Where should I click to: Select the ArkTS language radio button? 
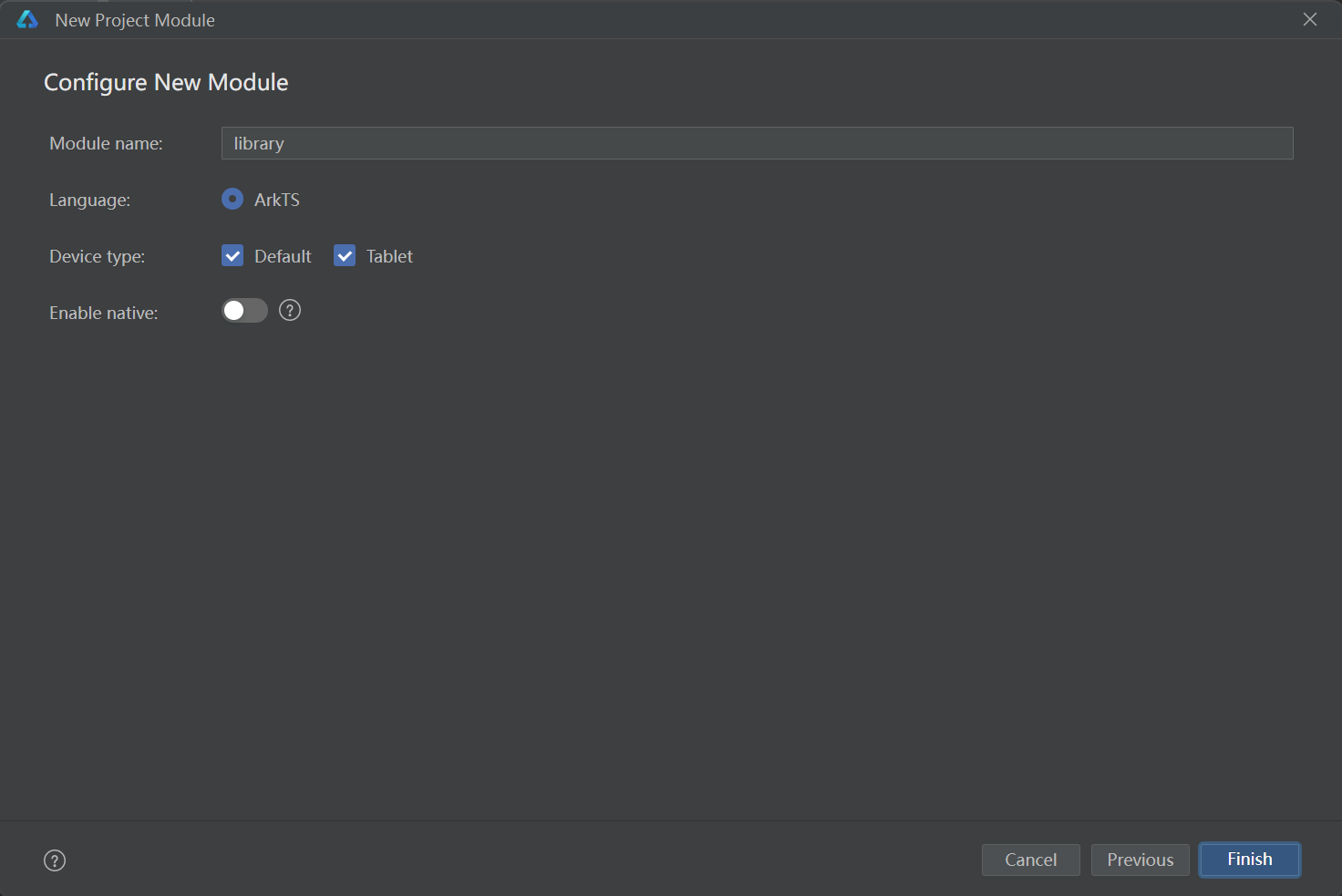click(x=232, y=199)
